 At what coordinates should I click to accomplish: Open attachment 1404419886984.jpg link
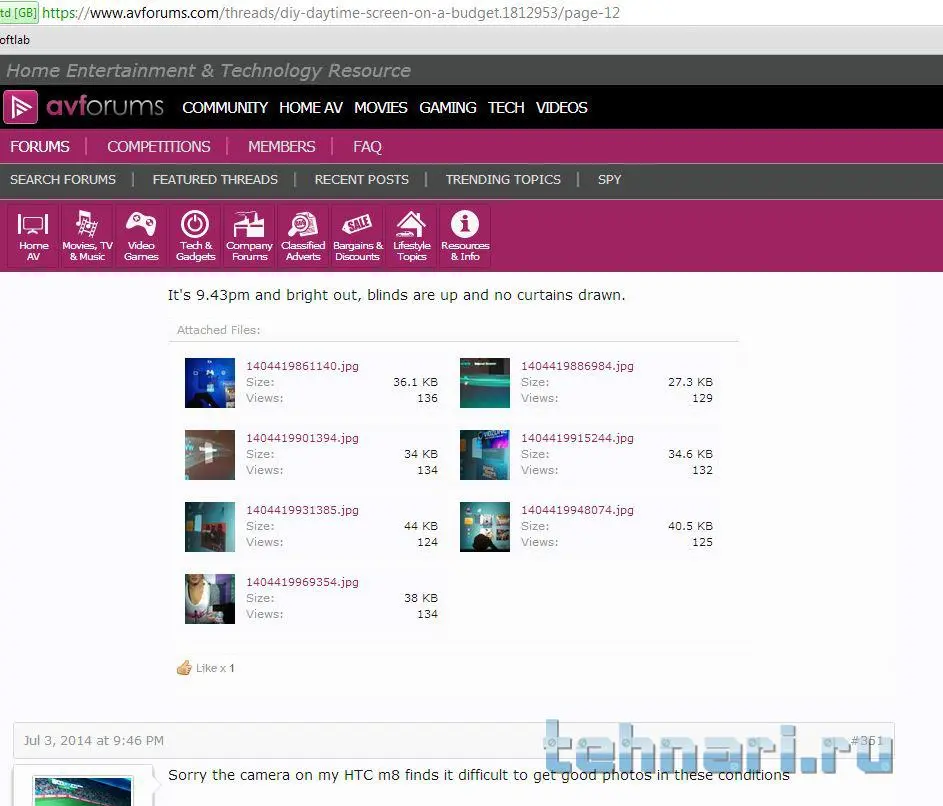click(577, 366)
